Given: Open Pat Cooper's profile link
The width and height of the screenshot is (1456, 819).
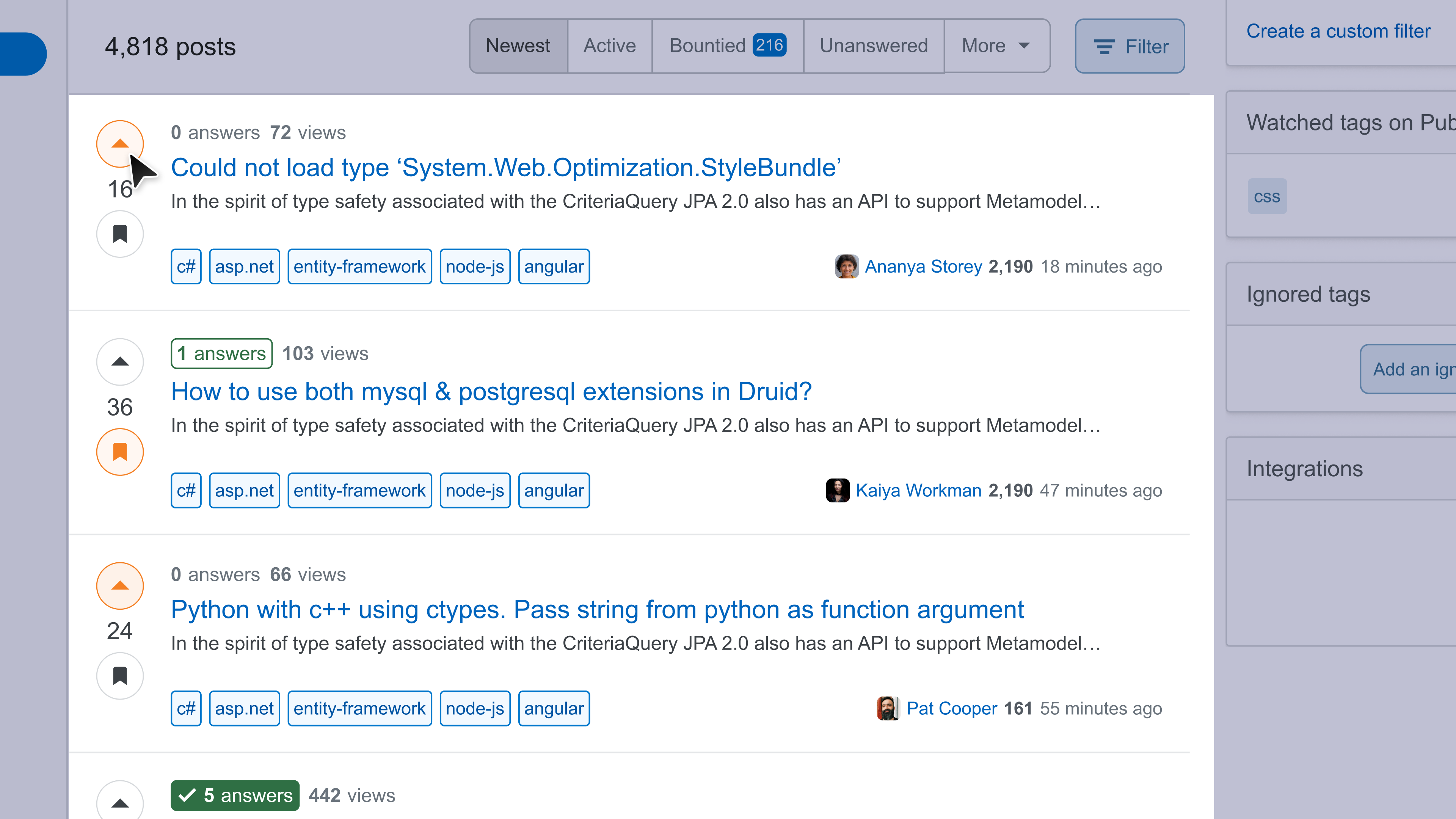Looking at the screenshot, I should click(x=951, y=708).
